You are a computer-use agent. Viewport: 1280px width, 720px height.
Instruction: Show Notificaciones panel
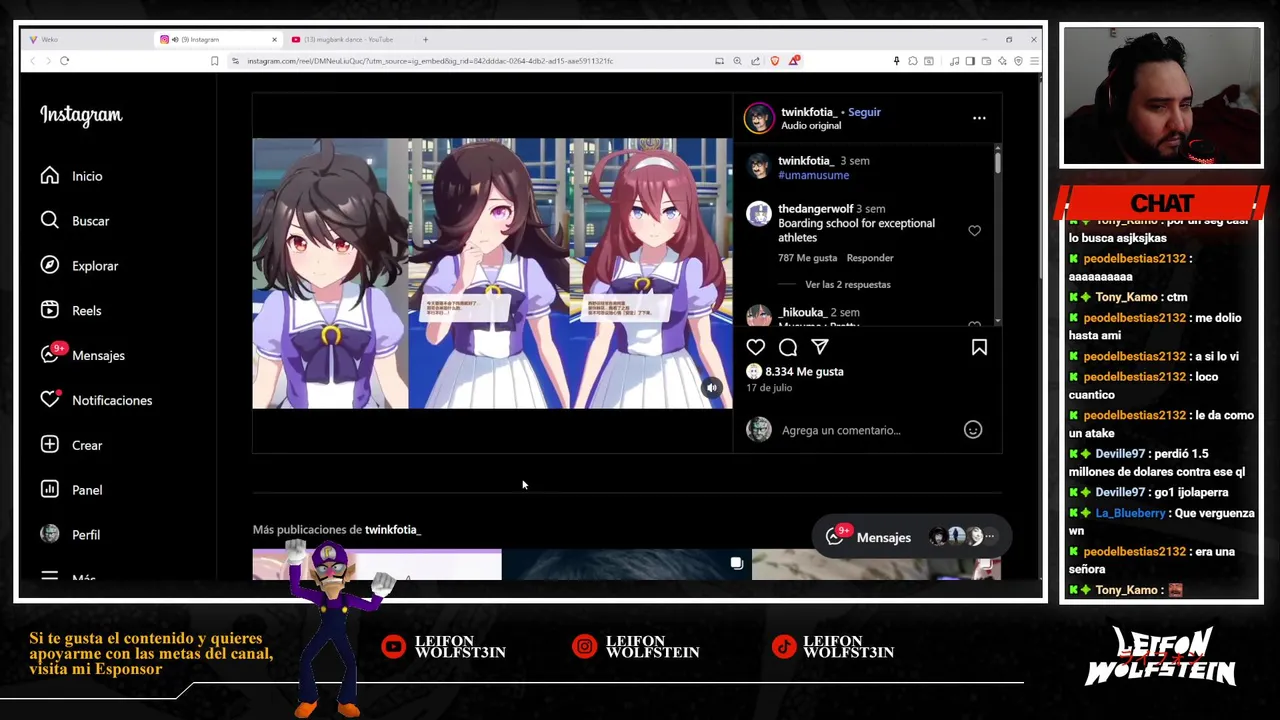(96, 400)
